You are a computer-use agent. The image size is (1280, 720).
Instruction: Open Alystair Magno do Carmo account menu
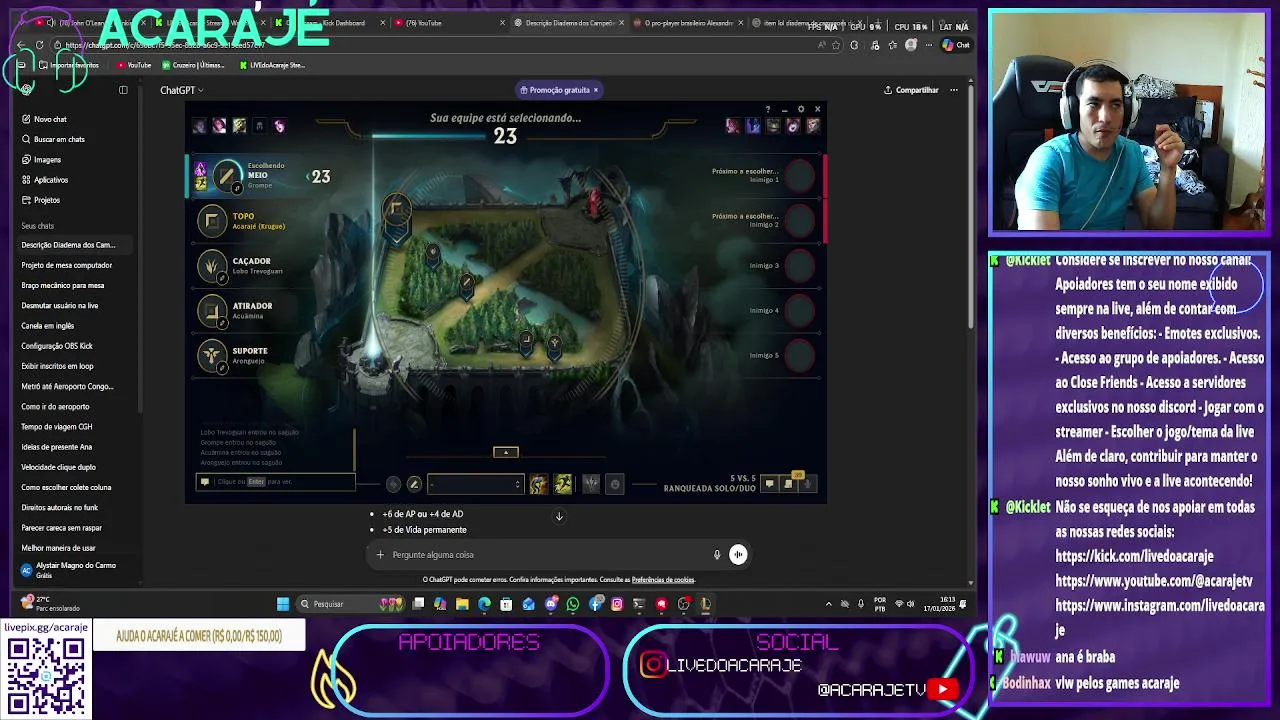point(70,570)
